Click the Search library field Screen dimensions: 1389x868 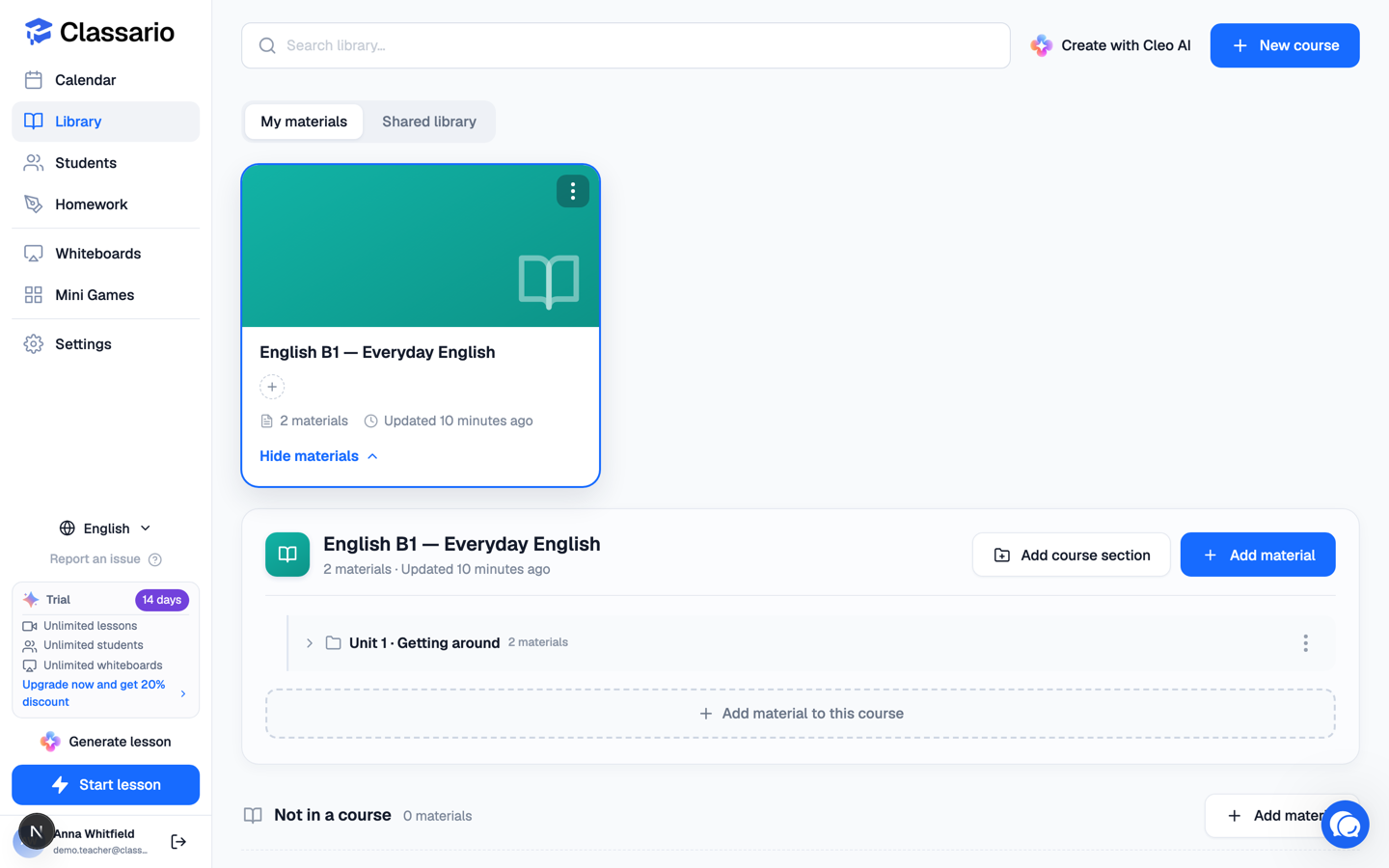[x=626, y=45]
